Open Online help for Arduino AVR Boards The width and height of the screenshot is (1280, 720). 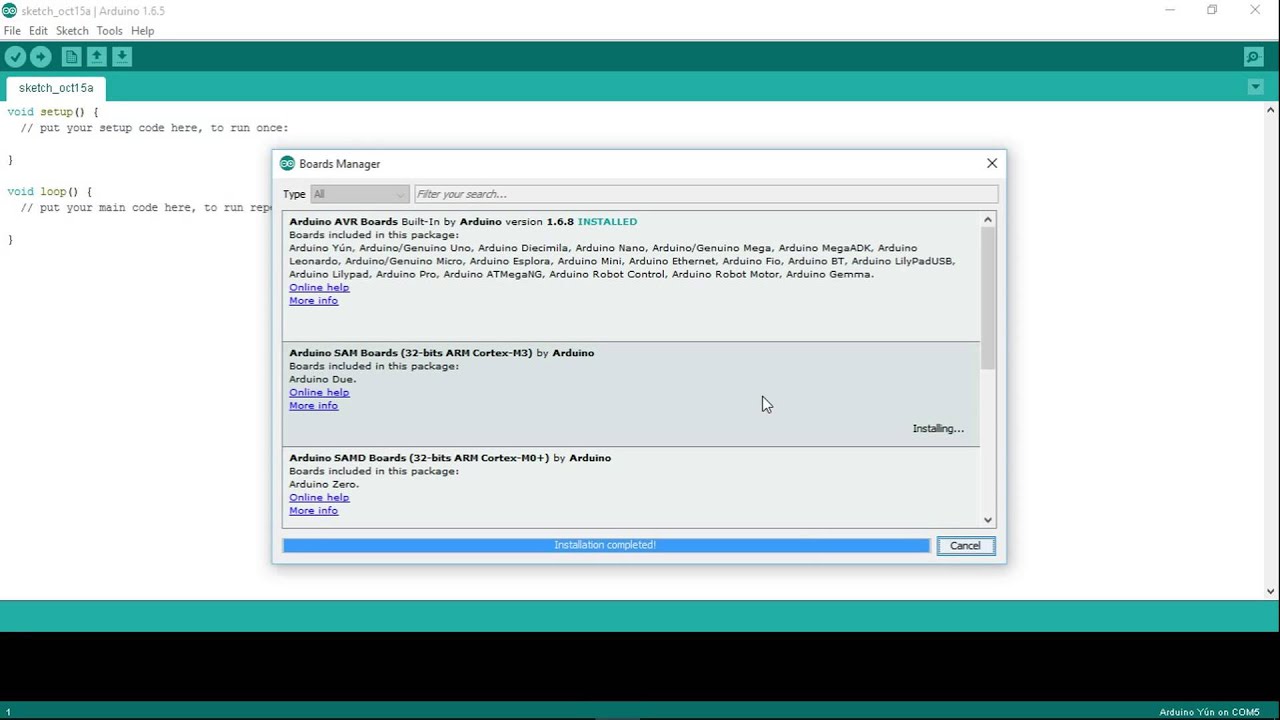(x=319, y=287)
